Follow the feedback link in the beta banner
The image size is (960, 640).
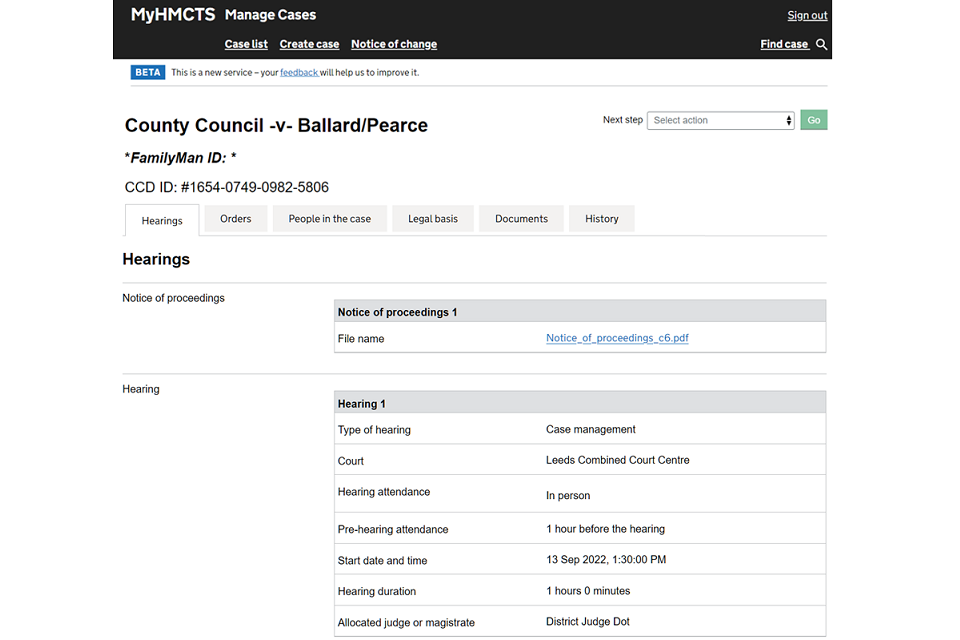tap(298, 73)
